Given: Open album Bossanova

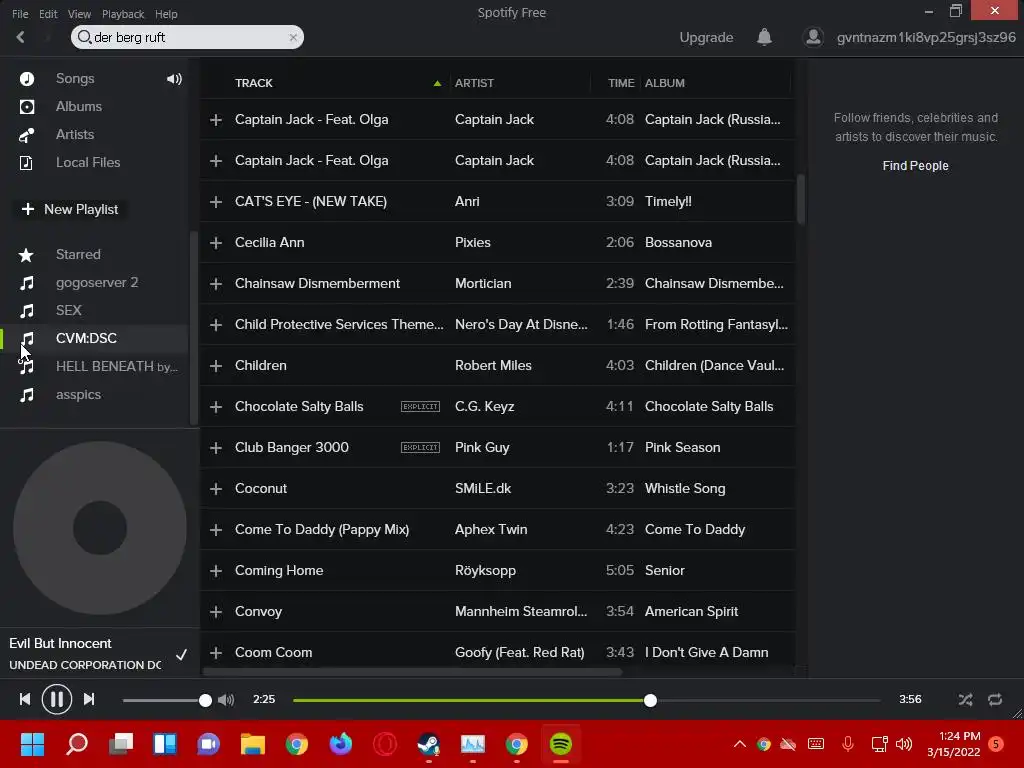Looking at the screenshot, I should (x=679, y=242).
